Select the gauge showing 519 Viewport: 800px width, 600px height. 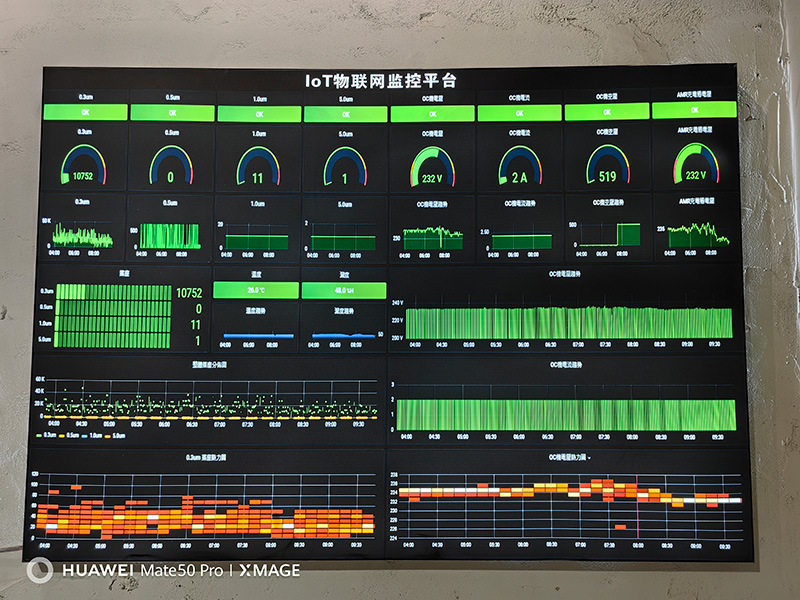click(x=607, y=166)
